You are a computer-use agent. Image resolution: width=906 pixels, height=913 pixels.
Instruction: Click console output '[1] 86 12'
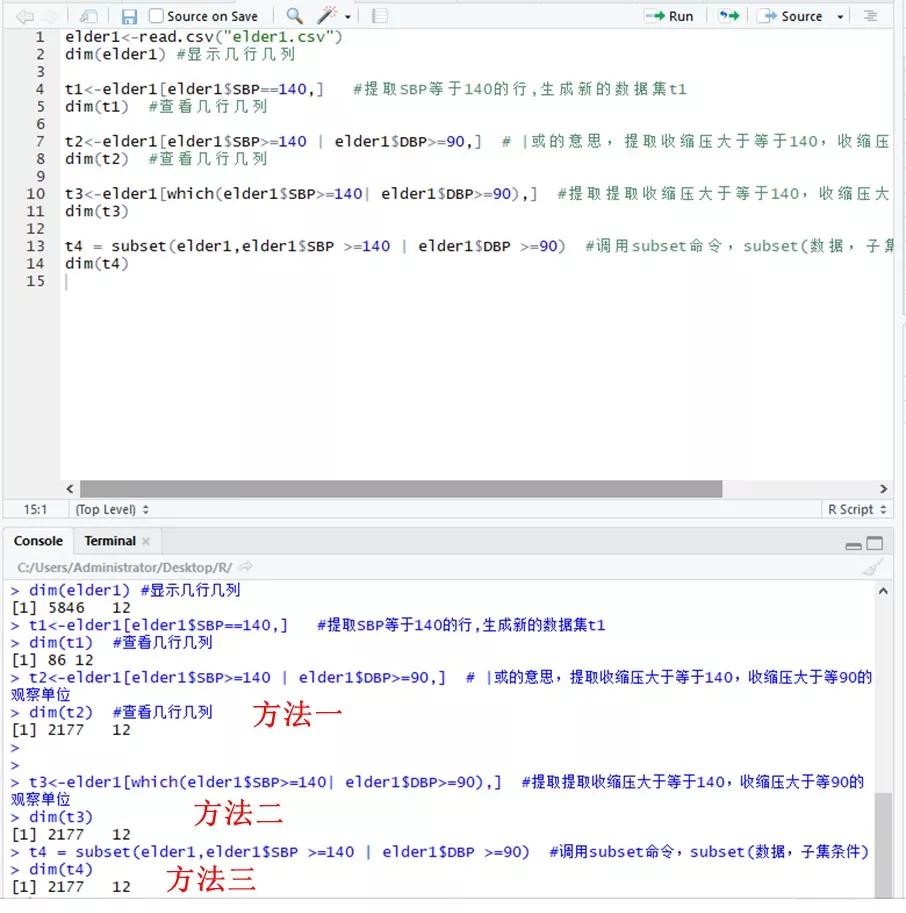(x=52, y=660)
